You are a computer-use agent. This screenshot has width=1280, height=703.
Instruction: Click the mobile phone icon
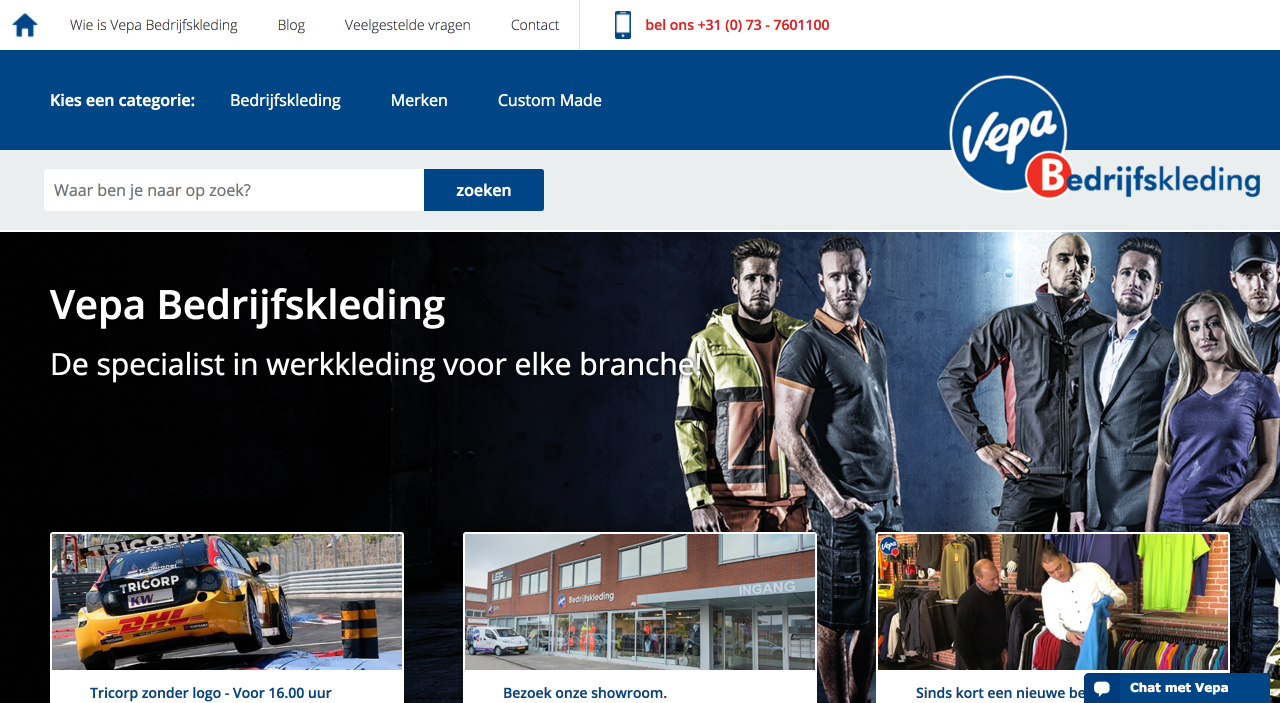point(623,25)
